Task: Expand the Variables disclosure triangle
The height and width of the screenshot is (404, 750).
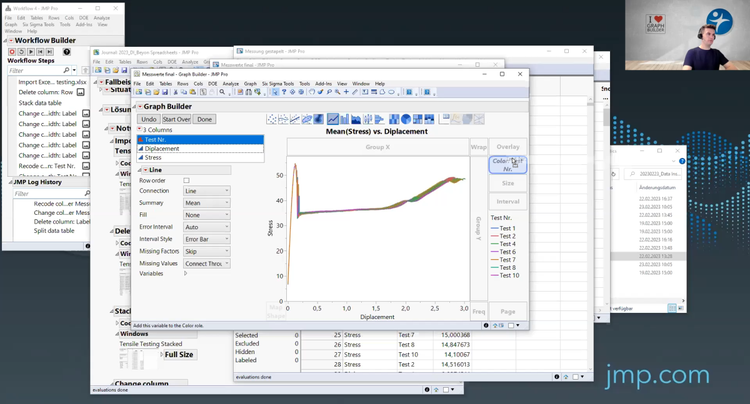Action: [185, 273]
